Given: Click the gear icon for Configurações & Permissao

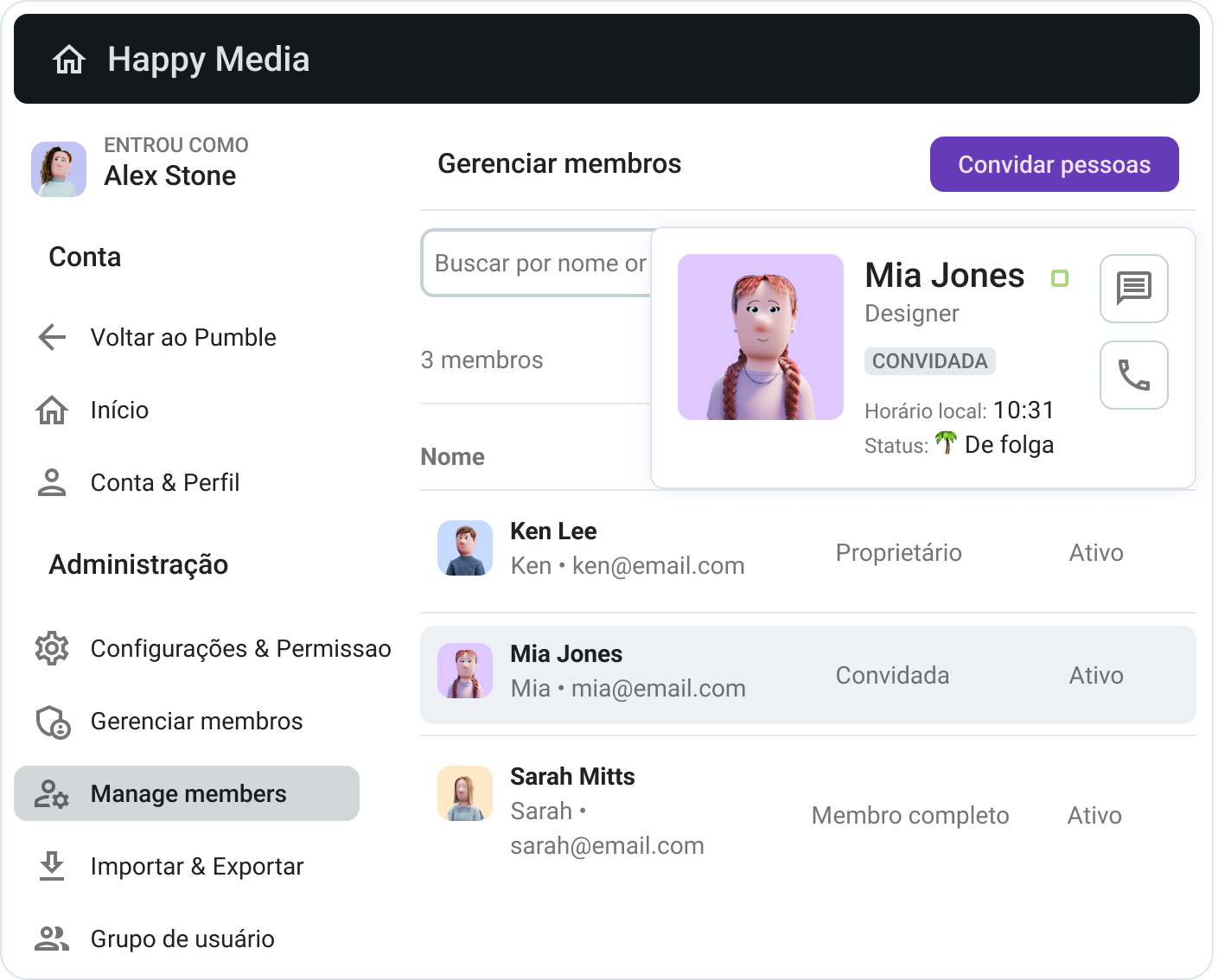Looking at the screenshot, I should pos(52,648).
